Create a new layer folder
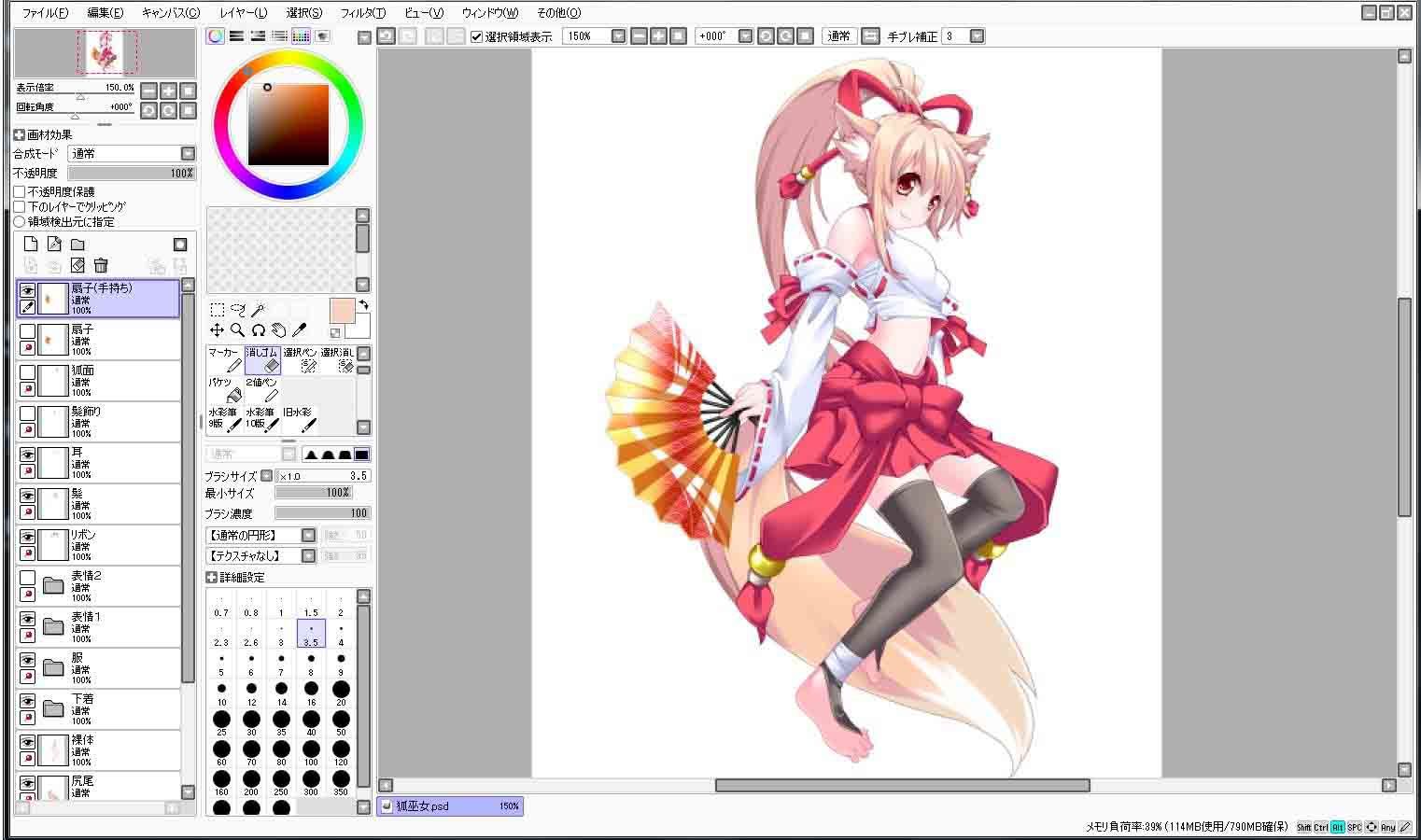 pyautogui.click(x=77, y=245)
